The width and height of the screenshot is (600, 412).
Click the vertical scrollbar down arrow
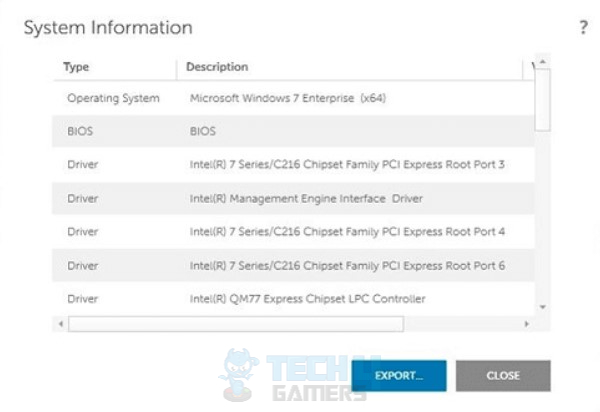pyautogui.click(x=543, y=307)
